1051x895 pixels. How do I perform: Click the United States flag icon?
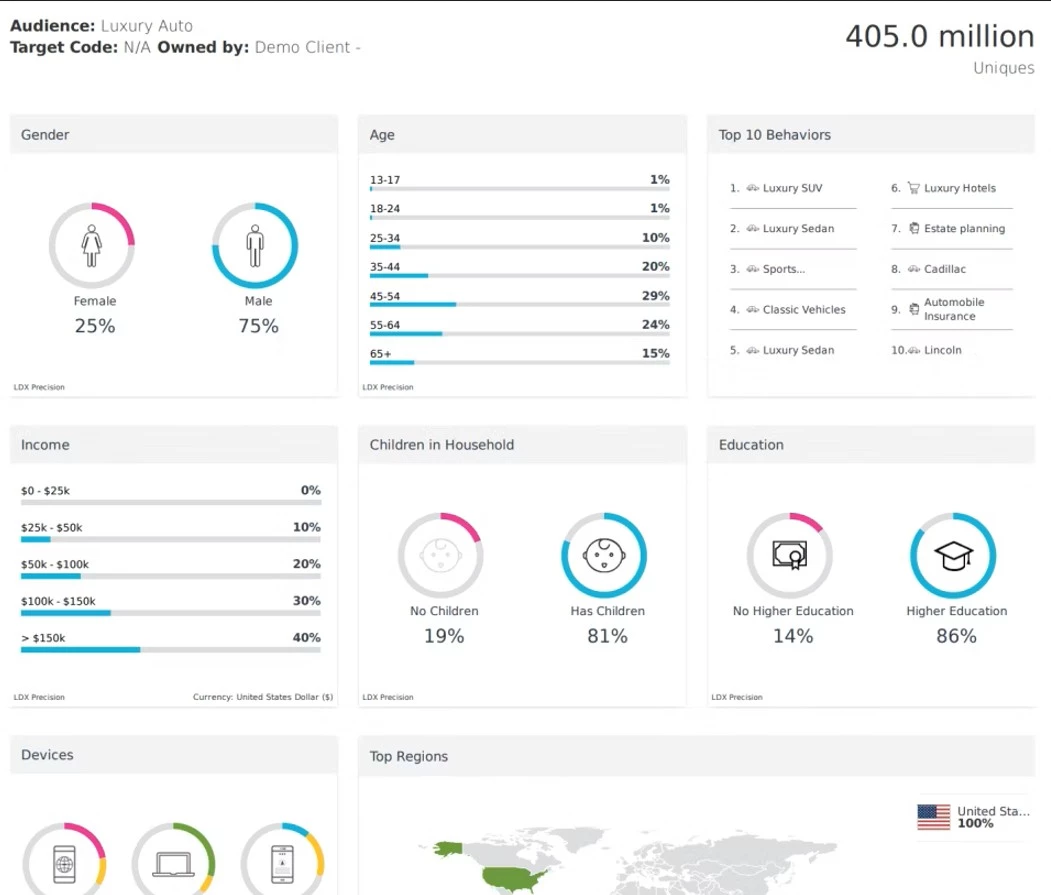(x=934, y=817)
